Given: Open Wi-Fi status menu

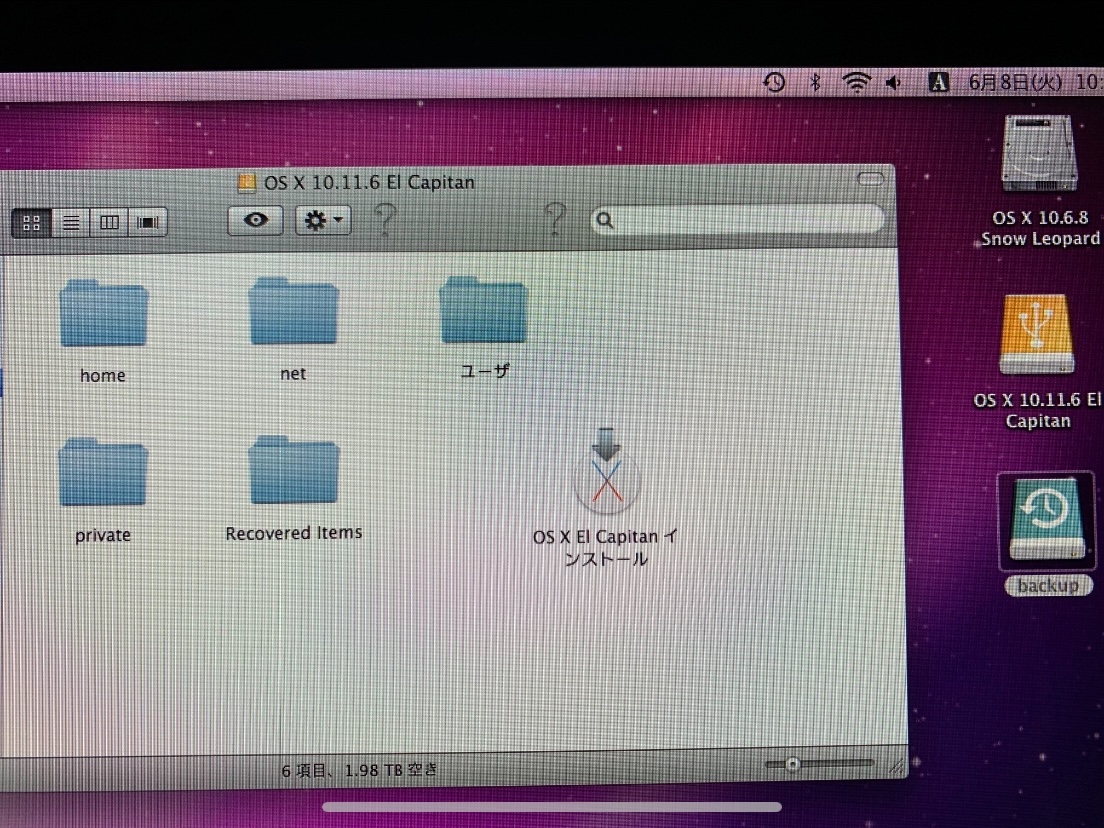Looking at the screenshot, I should tap(856, 82).
